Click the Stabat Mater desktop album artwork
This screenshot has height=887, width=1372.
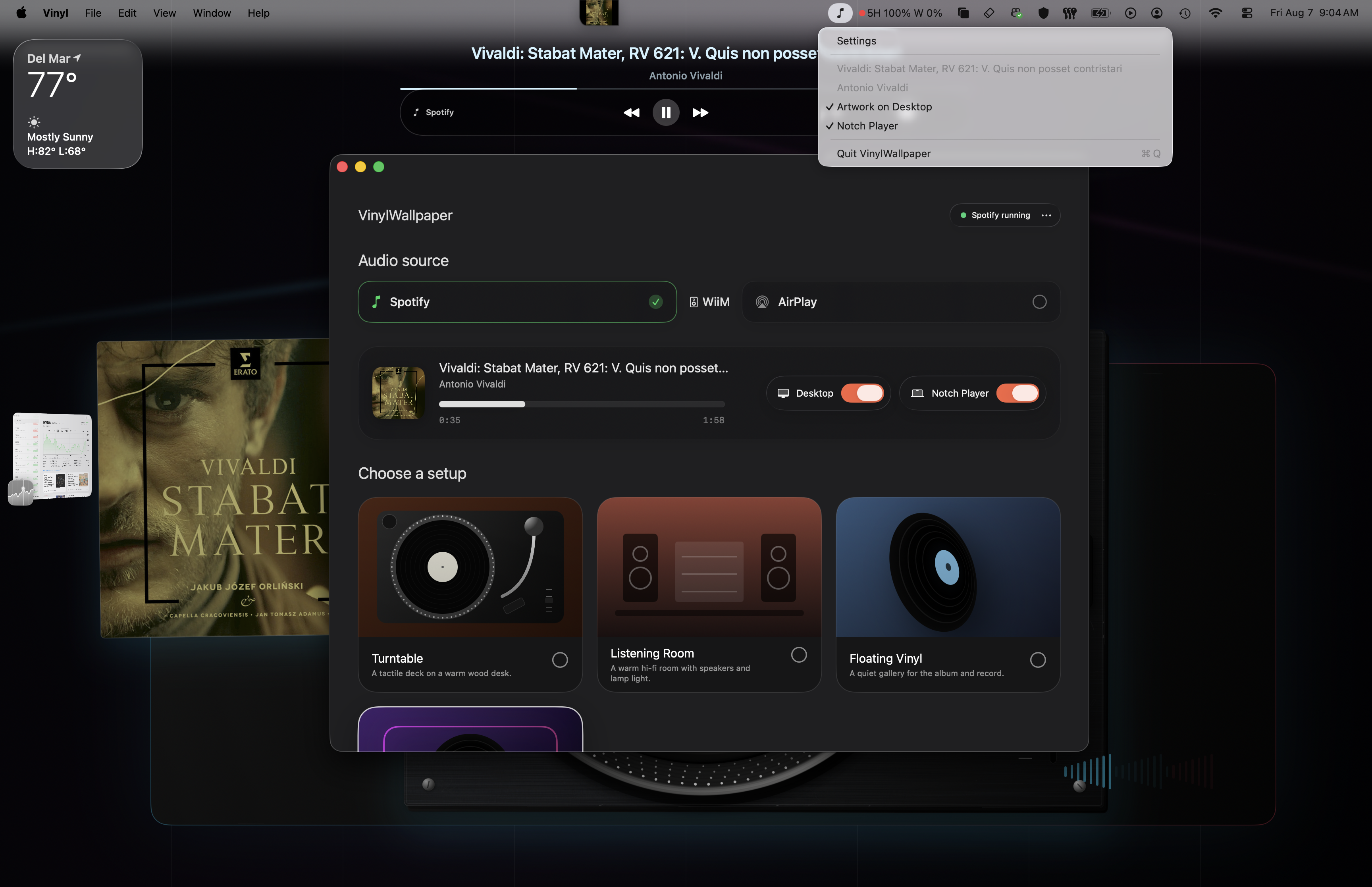pos(214,488)
